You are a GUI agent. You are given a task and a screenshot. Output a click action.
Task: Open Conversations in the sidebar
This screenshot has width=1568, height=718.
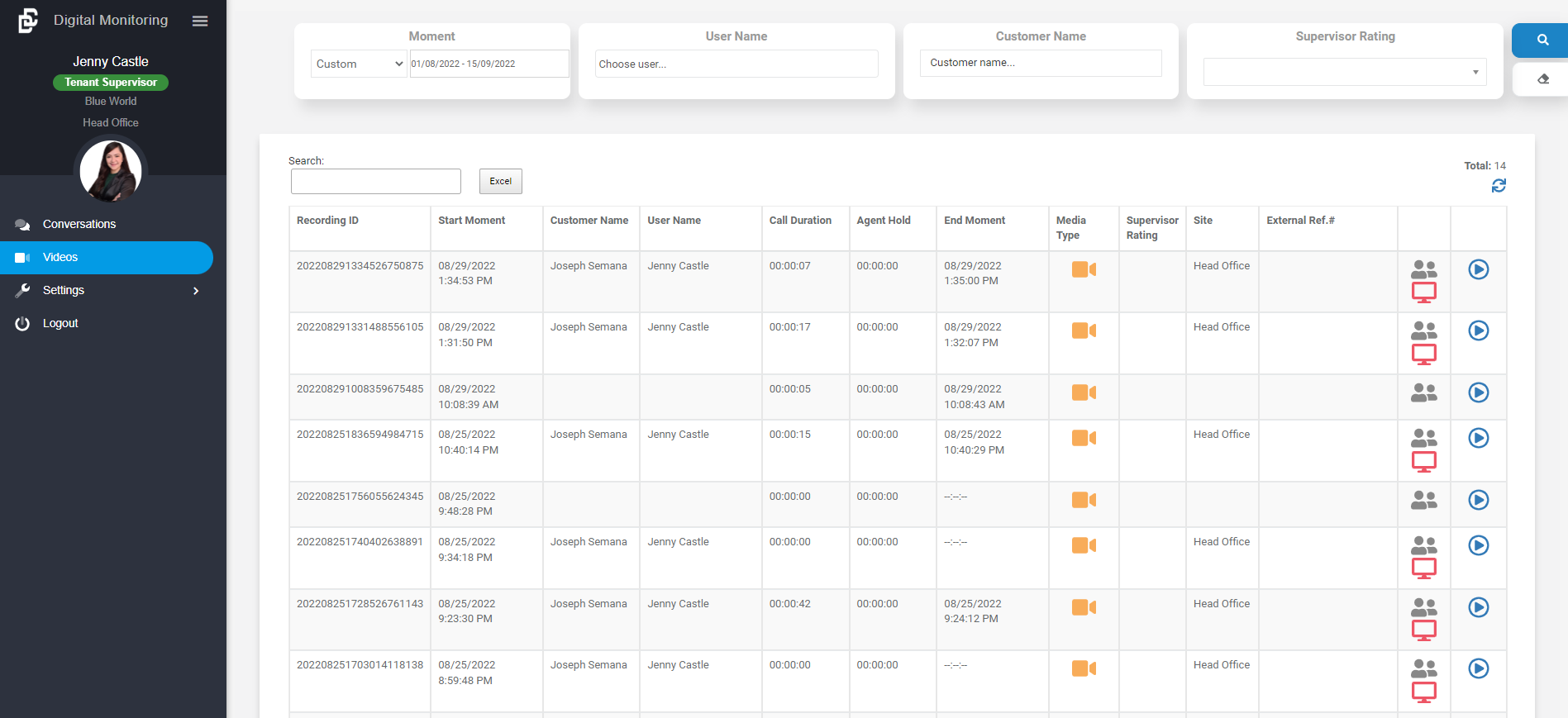(79, 224)
